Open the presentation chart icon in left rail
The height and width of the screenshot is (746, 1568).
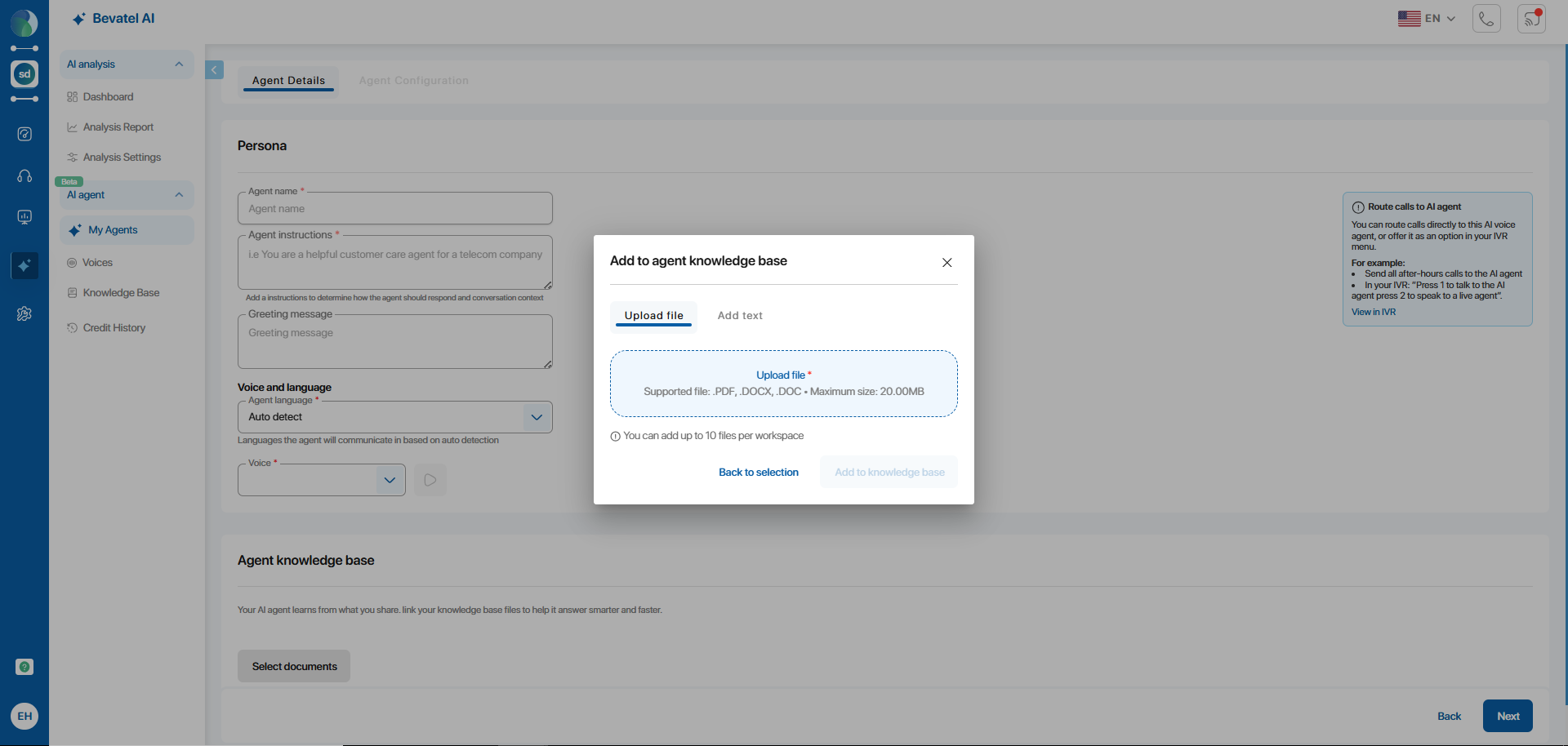pyautogui.click(x=24, y=217)
